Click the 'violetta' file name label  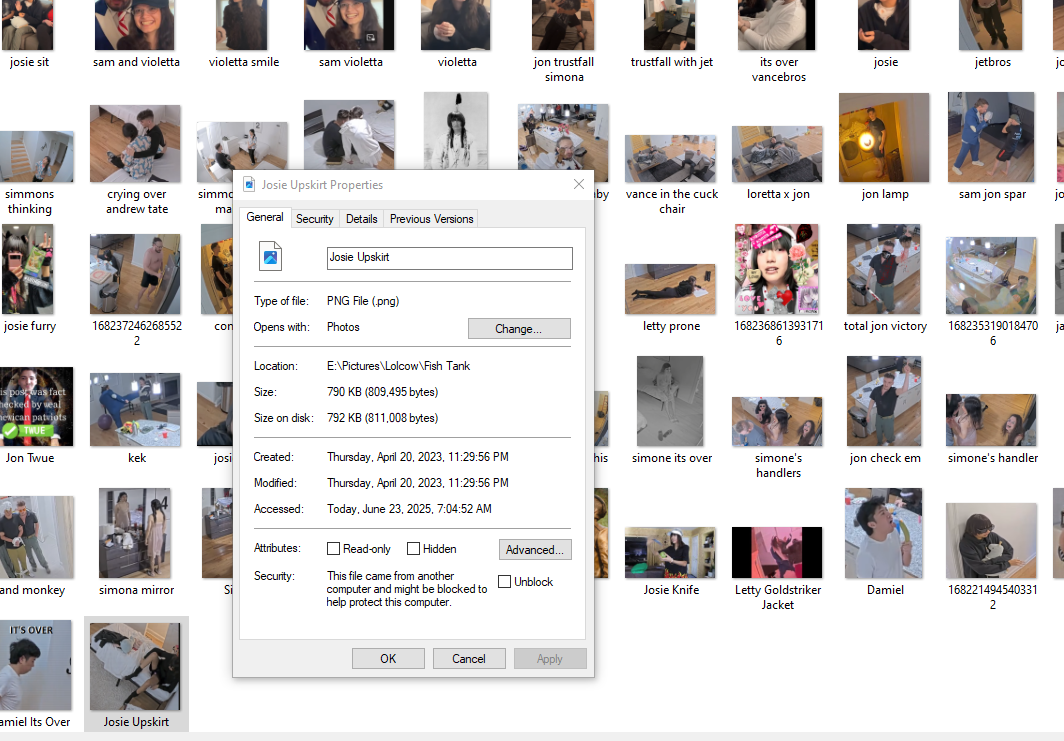click(x=457, y=62)
